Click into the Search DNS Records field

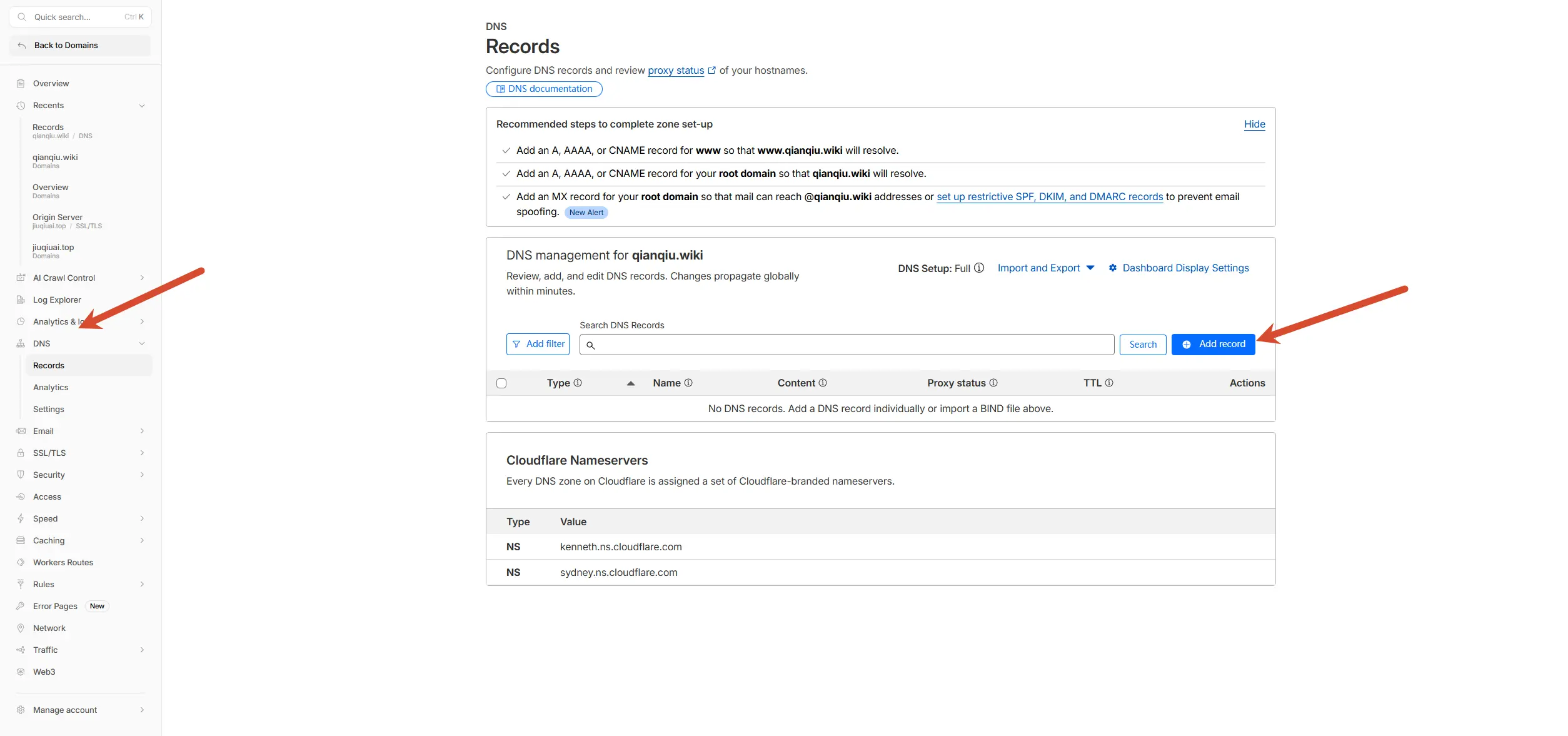(x=847, y=345)
